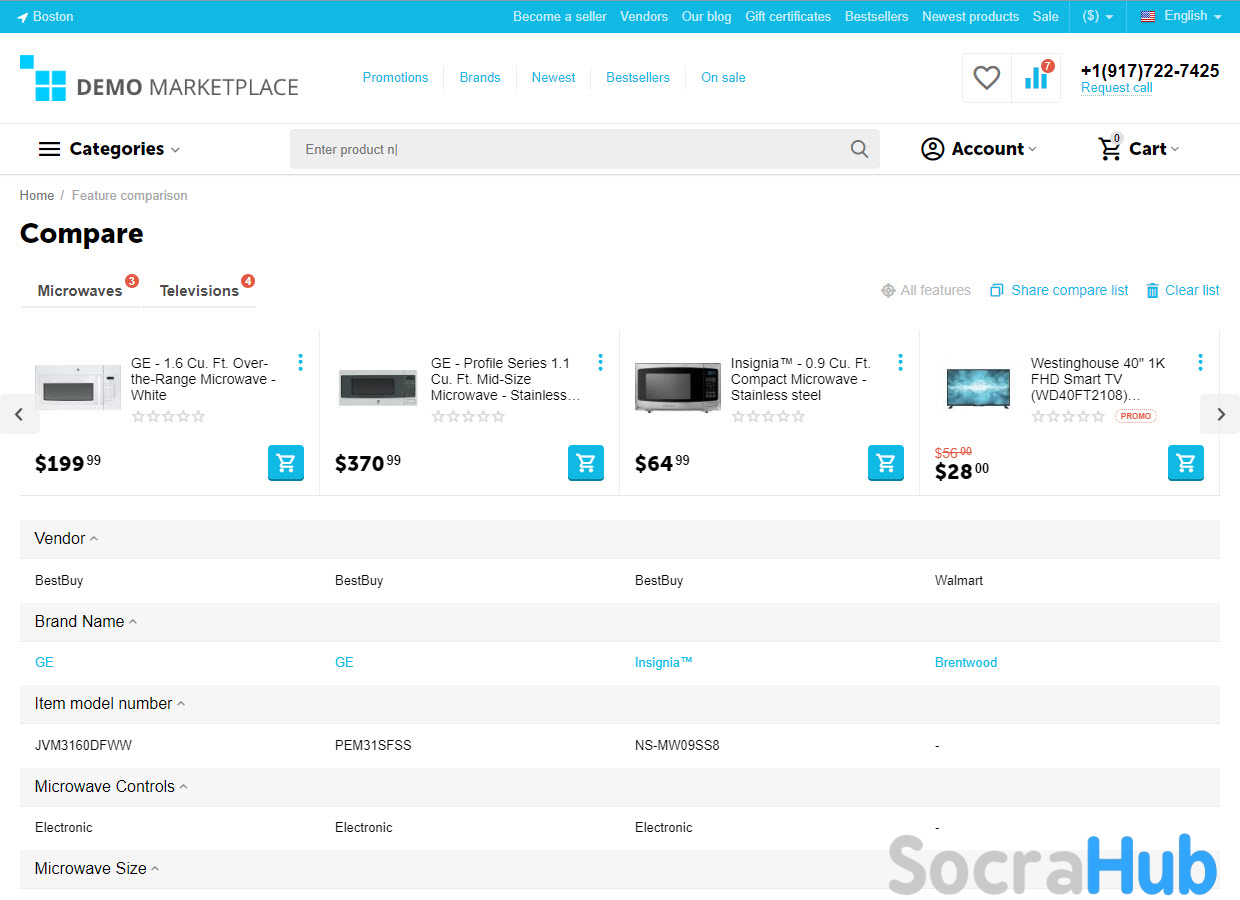Open the Sale link in top bar
Viewport: 1240px width, 900px height.
pos(1045,16)
